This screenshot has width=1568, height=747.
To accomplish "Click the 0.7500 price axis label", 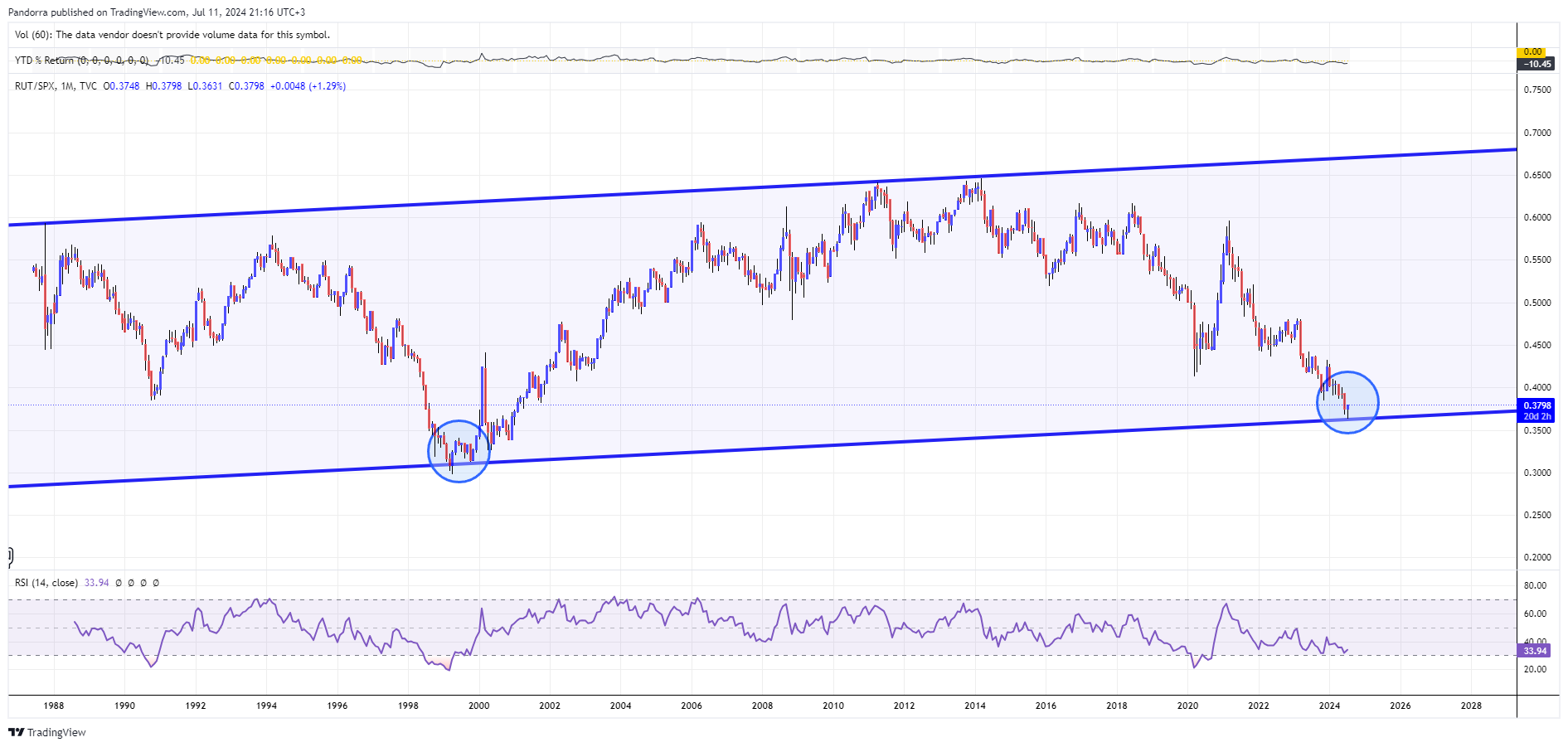I will (x=1536, y=90).
